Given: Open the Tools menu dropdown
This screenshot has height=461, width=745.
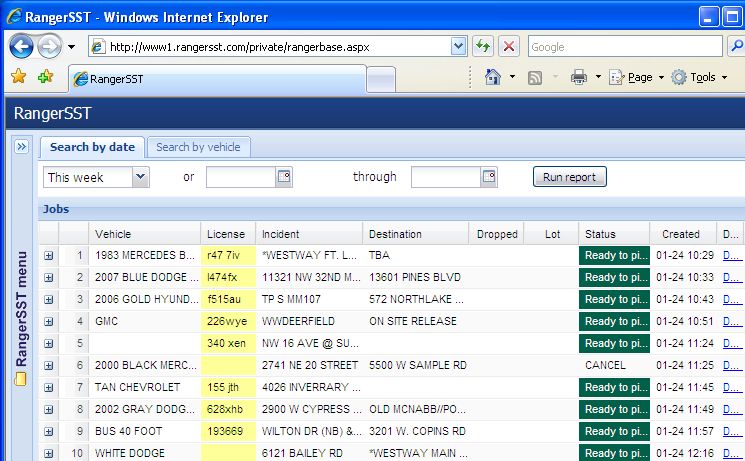Looking at the screenshot, I should (x=700, y=77).
